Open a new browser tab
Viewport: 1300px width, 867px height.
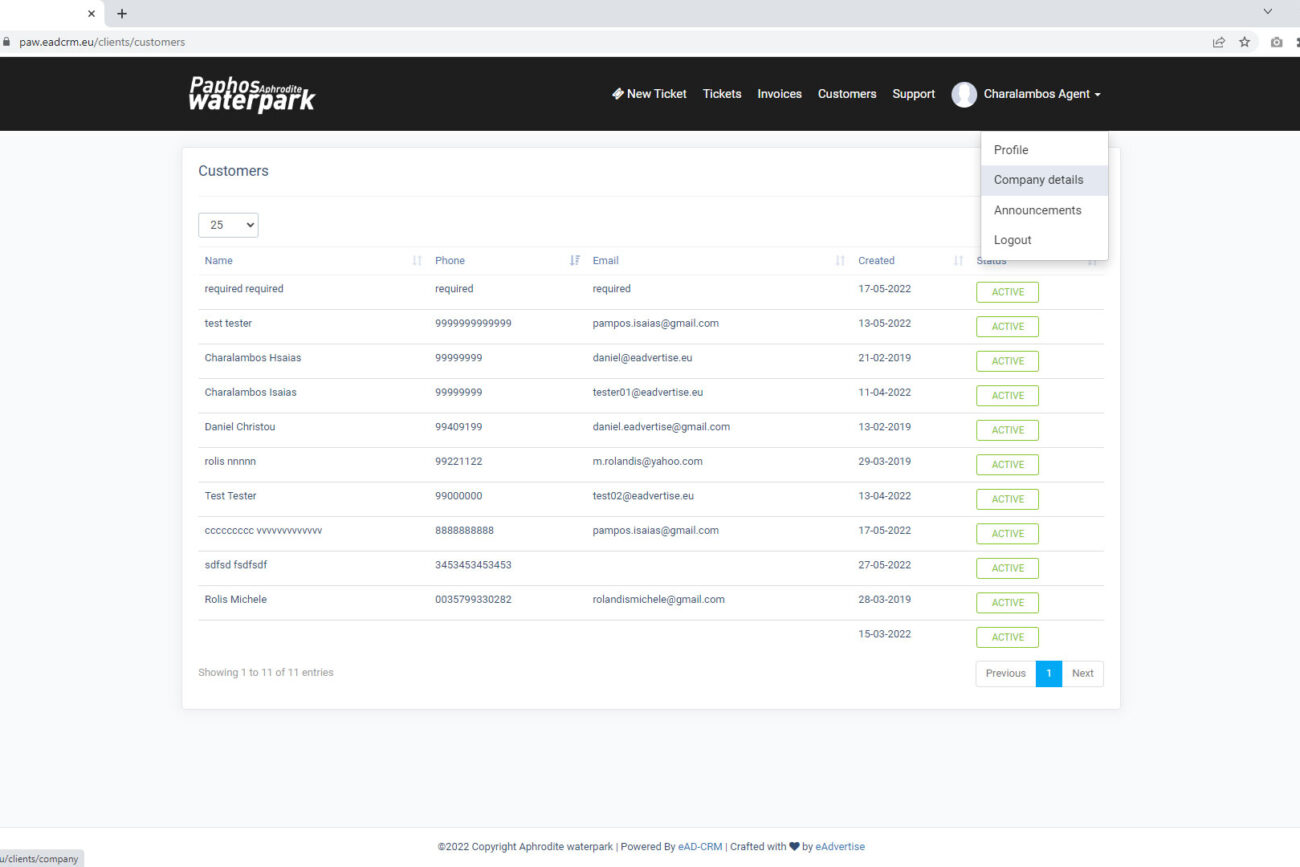[x=122, y=14]
